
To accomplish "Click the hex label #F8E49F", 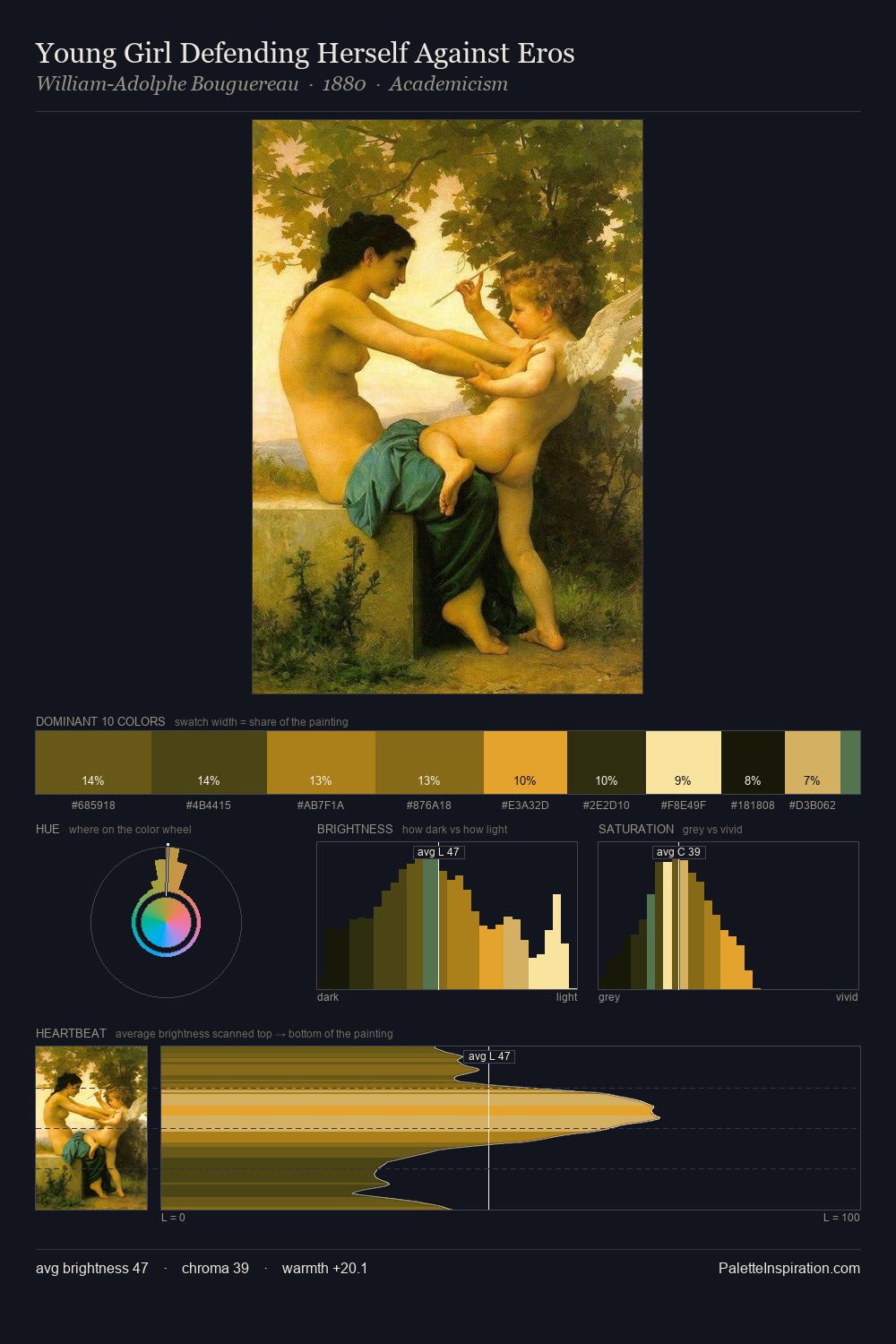I will coord(684,806).
